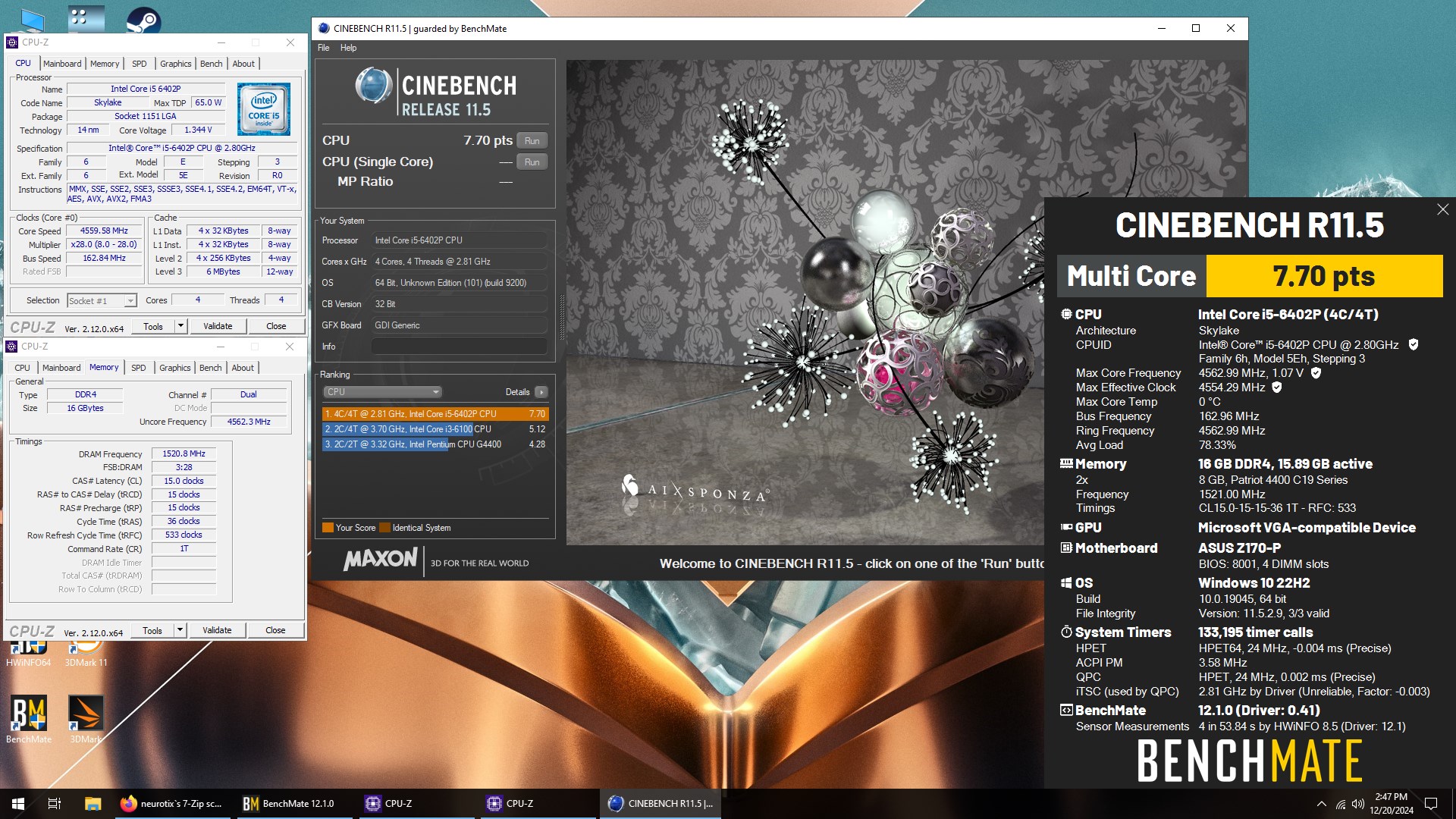Click Identical System legend swatch

(x=384, y=528)
